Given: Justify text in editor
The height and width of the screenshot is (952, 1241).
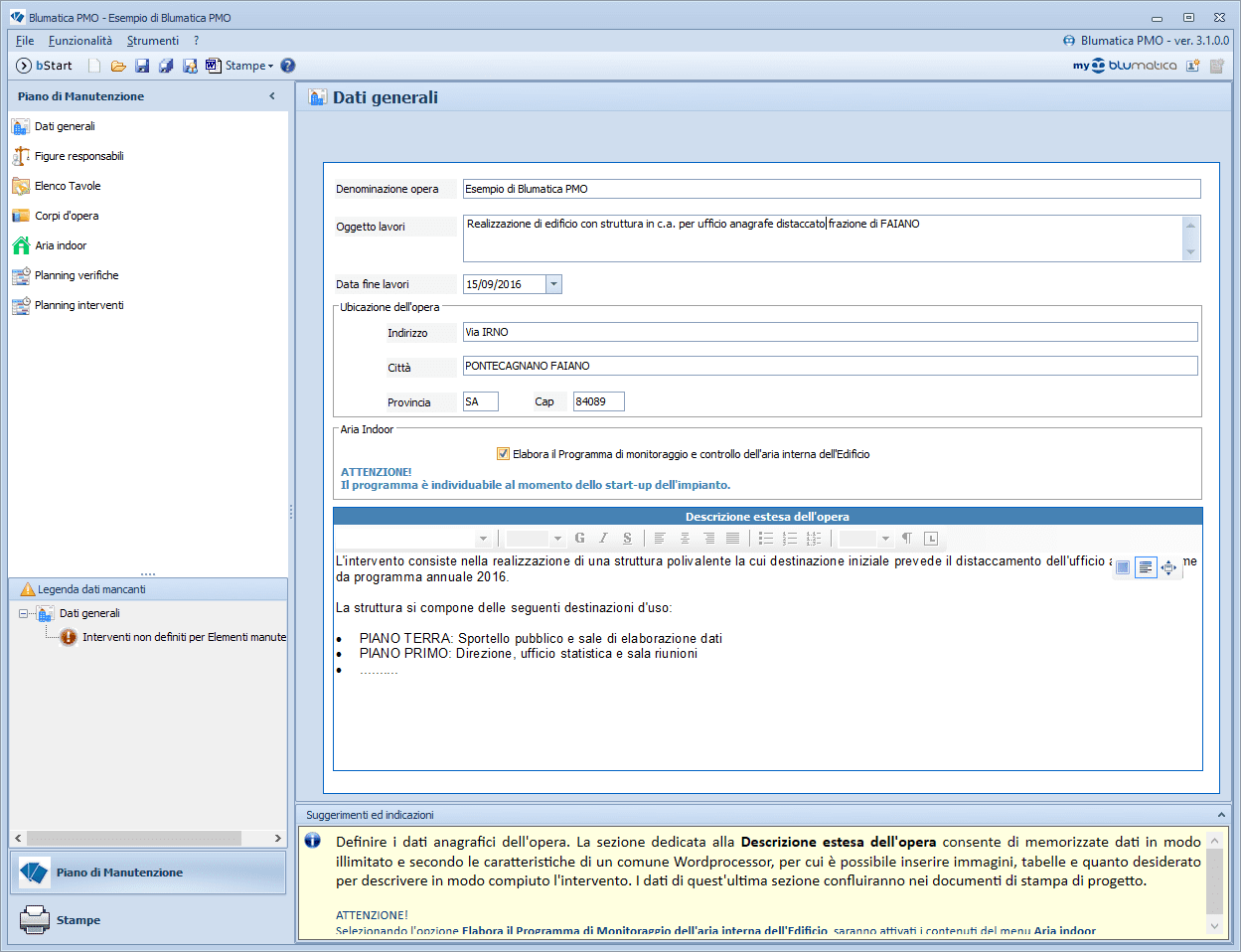Looking at the screenshot, I should coord(732,539).
